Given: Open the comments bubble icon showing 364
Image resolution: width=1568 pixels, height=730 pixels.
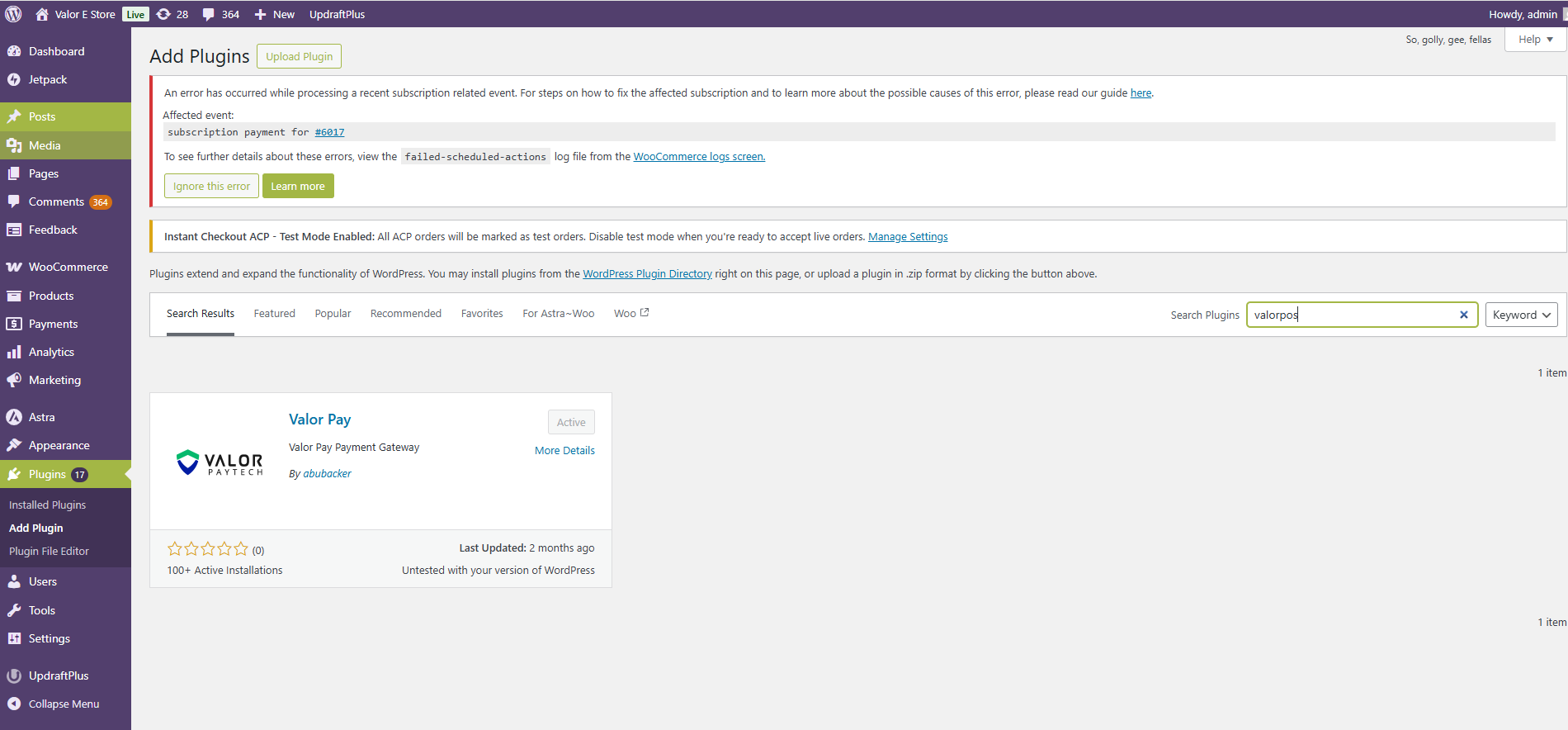Looking at the screenshot, I should click(209, 14).
